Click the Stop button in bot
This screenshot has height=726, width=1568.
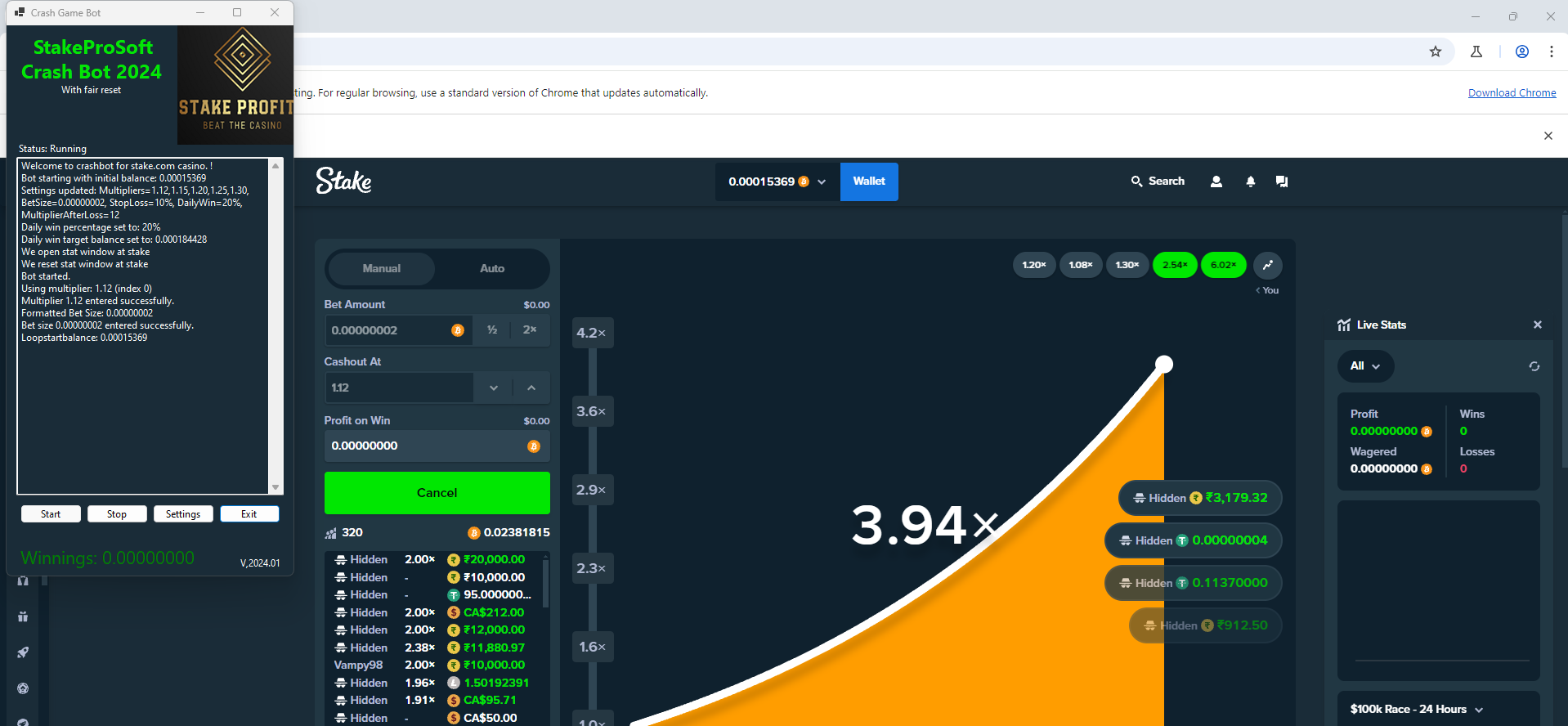point(117,514)
